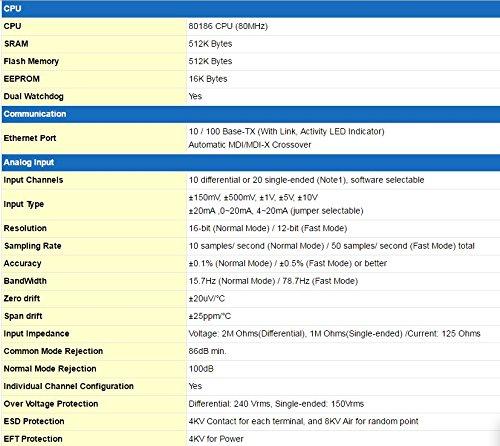Screen dimensions: 500x446
Task: Click the value '±25ppm/°C'
Action: [x=210, y=316]
